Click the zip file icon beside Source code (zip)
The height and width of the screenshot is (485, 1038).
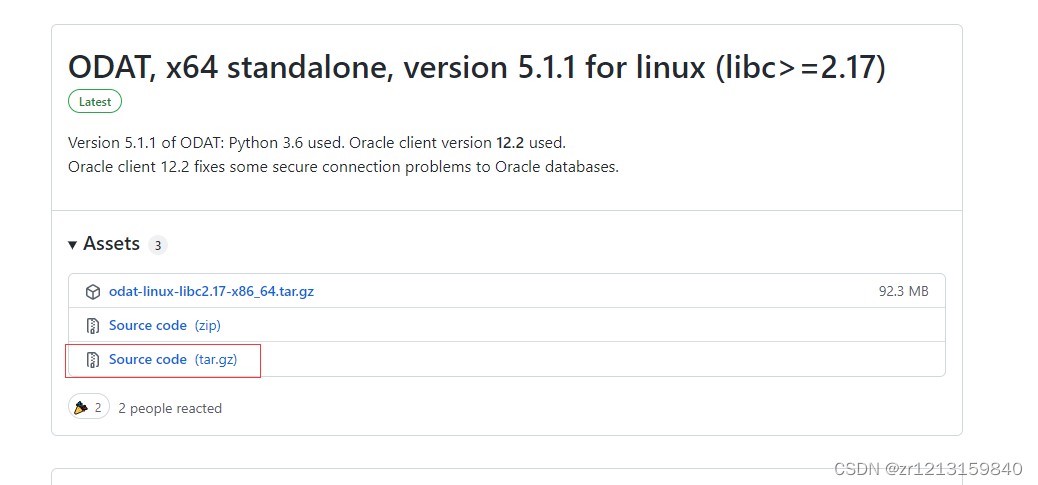pyautogui.click(x=93, y=326)
